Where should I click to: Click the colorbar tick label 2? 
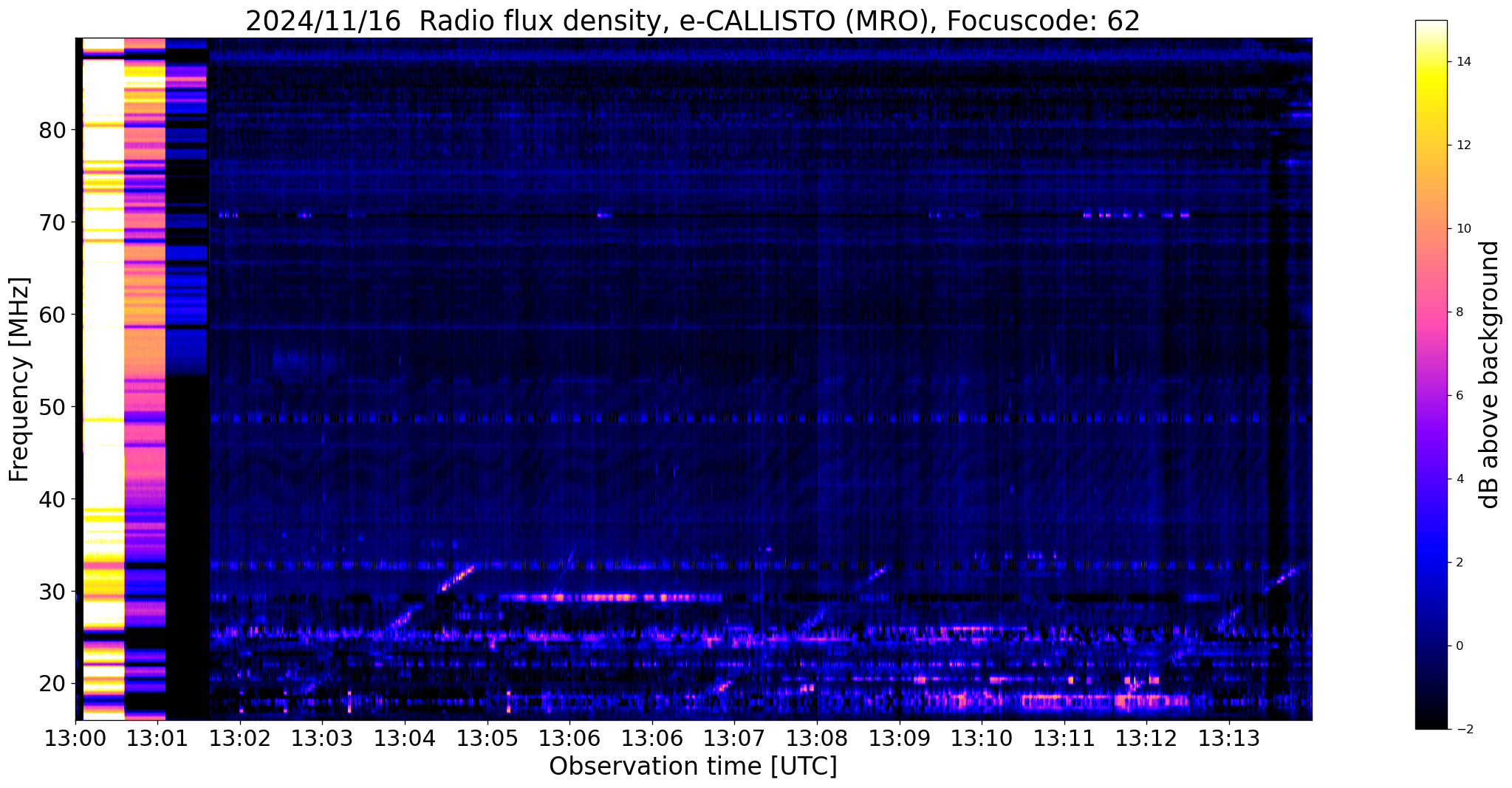[1459, 563]
